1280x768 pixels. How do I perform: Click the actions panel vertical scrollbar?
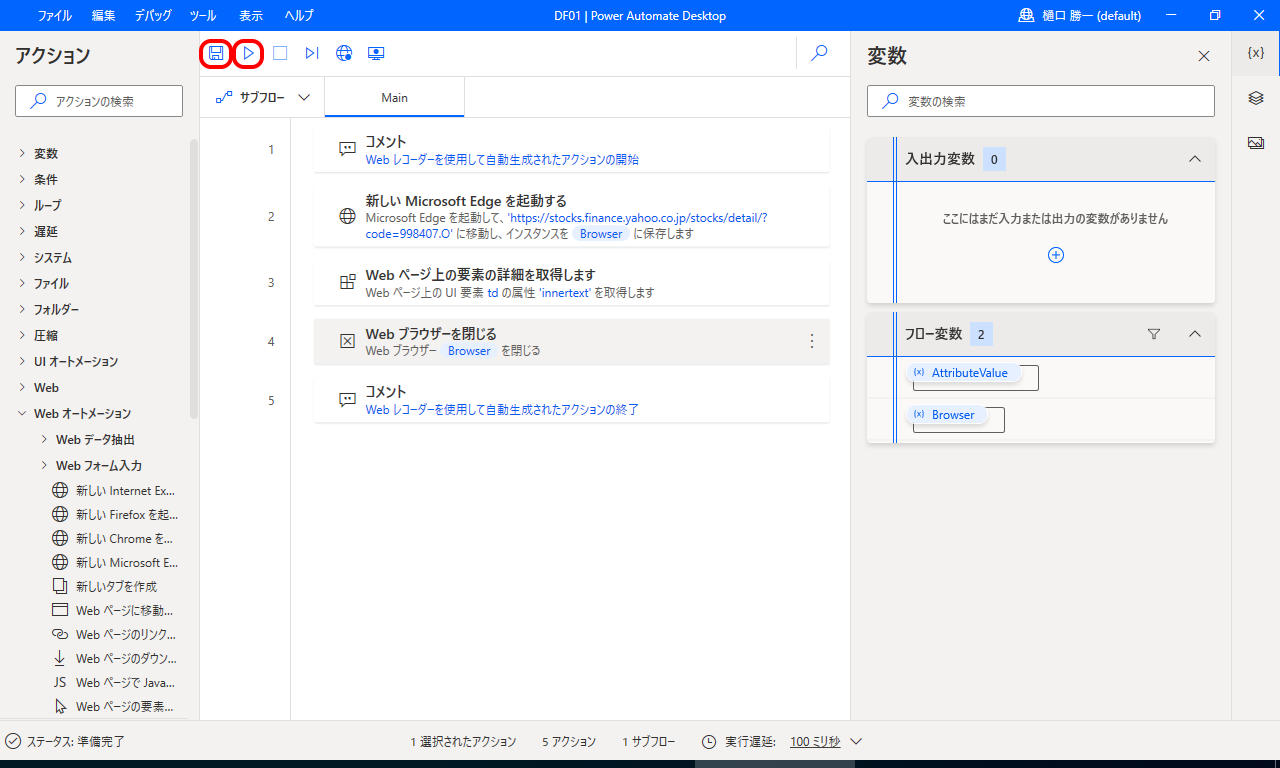pyautogui.click(x=194, y=278)
